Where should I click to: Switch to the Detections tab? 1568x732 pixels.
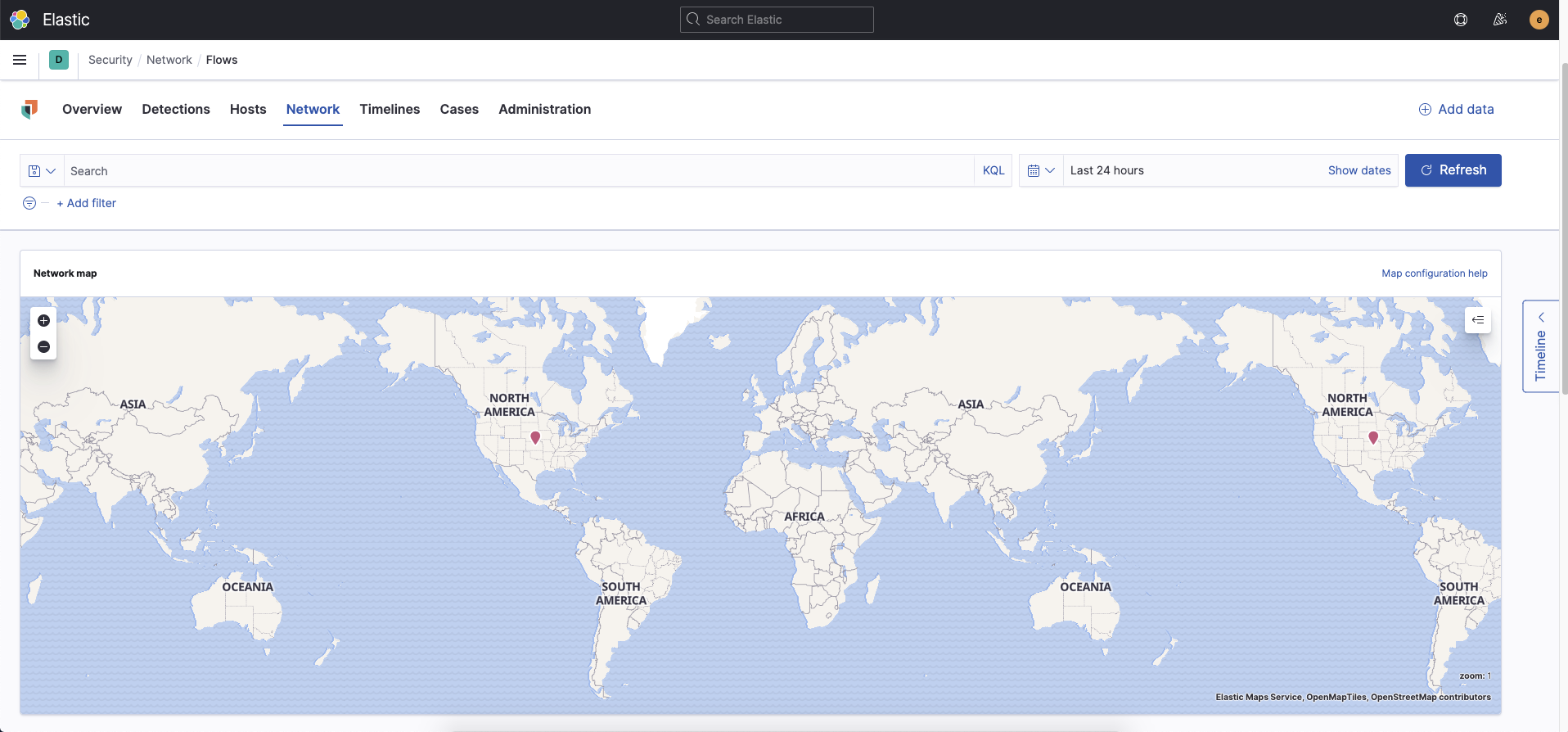point(176,109)
